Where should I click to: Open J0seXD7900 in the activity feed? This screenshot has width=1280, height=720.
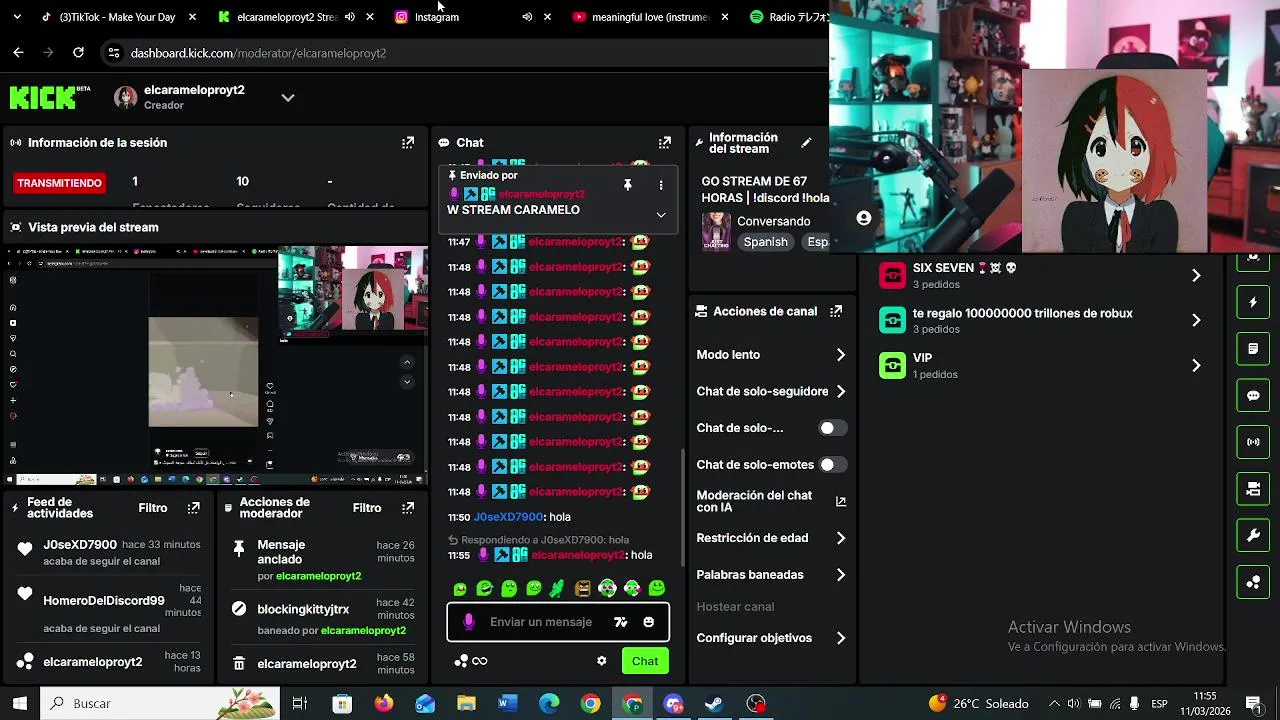[80, 545]
